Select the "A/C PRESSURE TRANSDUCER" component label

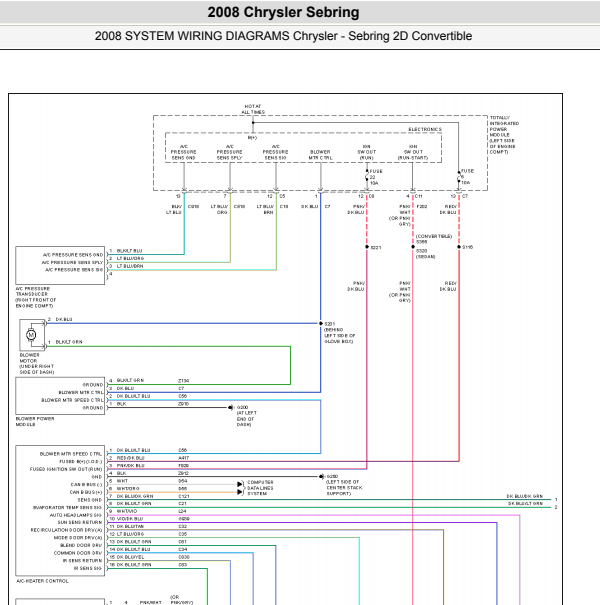(35, 297)
